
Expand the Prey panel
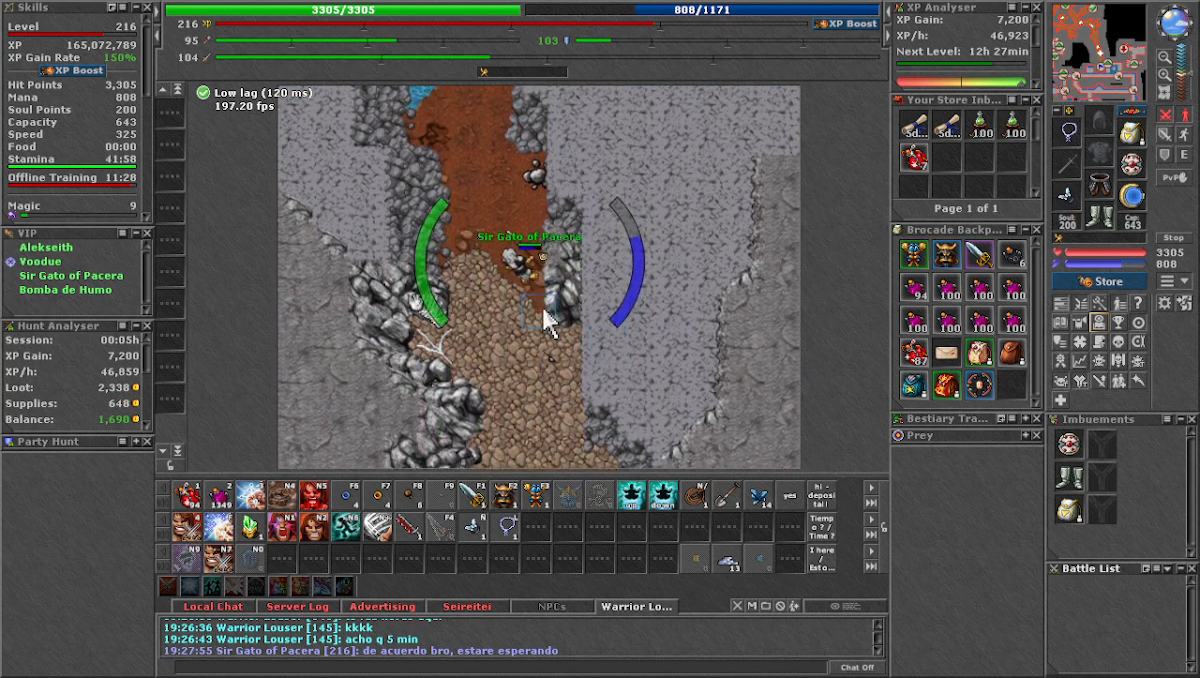1026,435
